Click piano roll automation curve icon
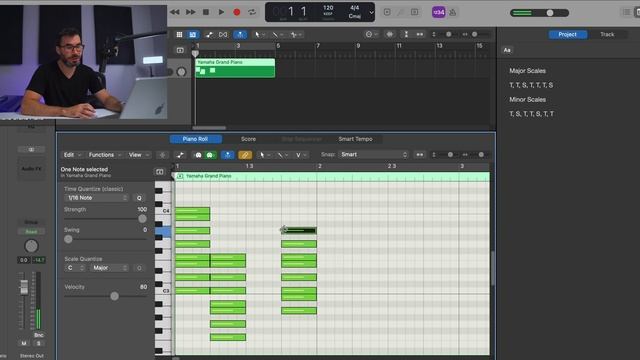The height and width of the screenshot is (360, 640). [180, 155]
